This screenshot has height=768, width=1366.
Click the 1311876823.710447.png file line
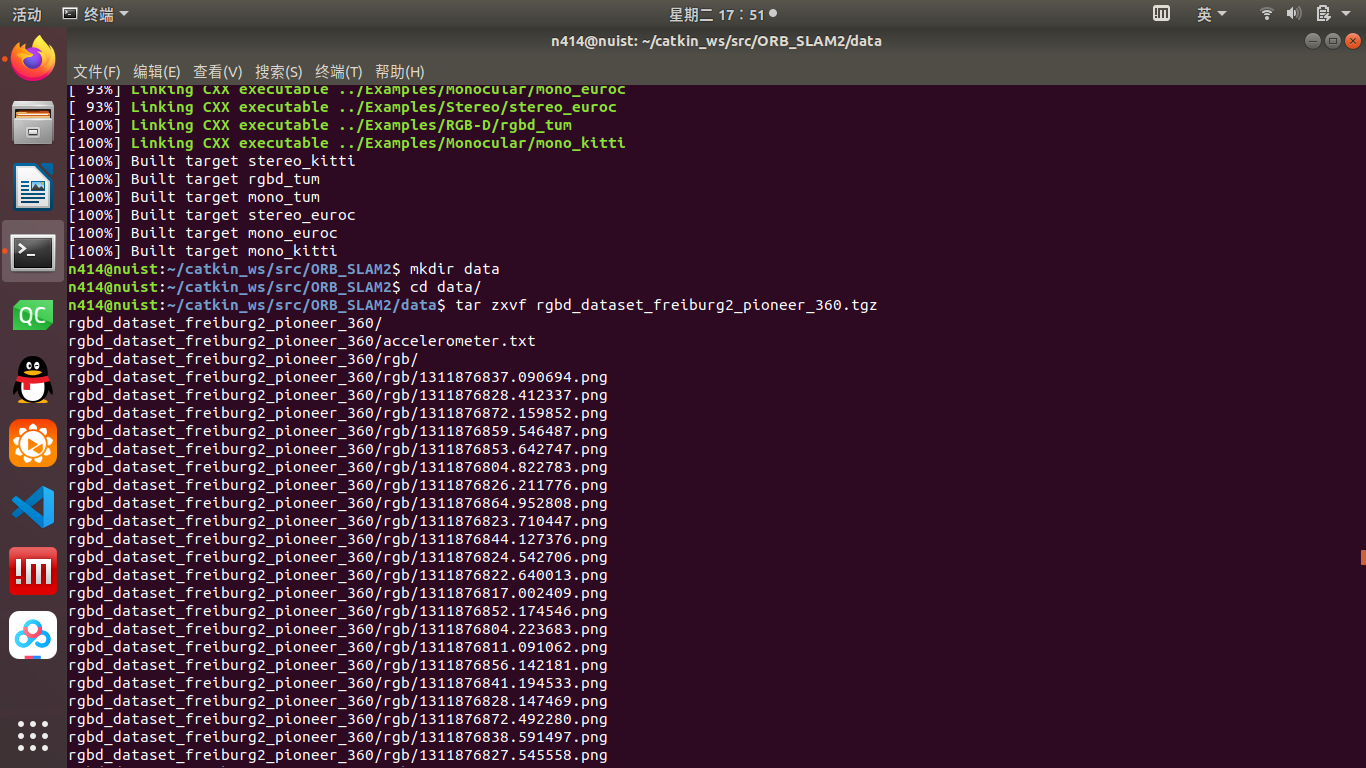(x=338, y=521)
